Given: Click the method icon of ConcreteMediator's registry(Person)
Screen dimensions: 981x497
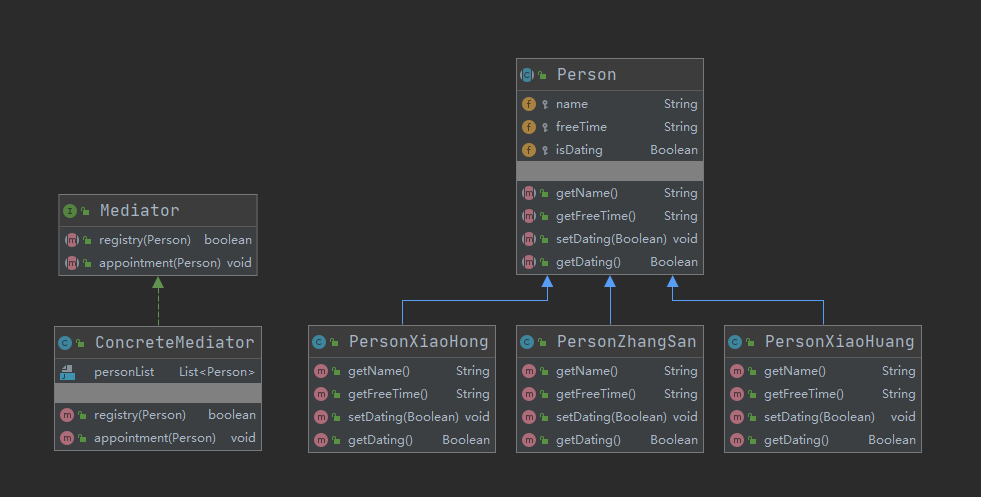Looking at the screenshot, I should tap(67, 415).
